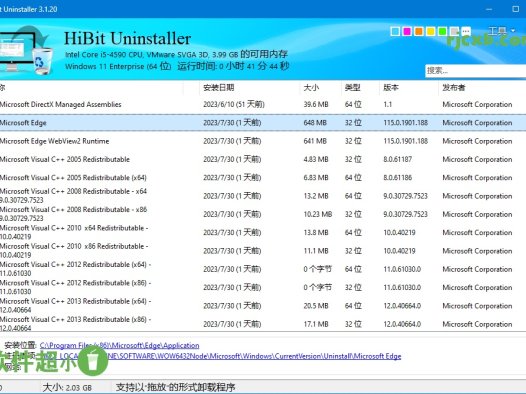Select Microsoft Visual C++ 2005 Redistributable (32-bit)
This screenshot has width=526, height=394.
pos(263,159)
